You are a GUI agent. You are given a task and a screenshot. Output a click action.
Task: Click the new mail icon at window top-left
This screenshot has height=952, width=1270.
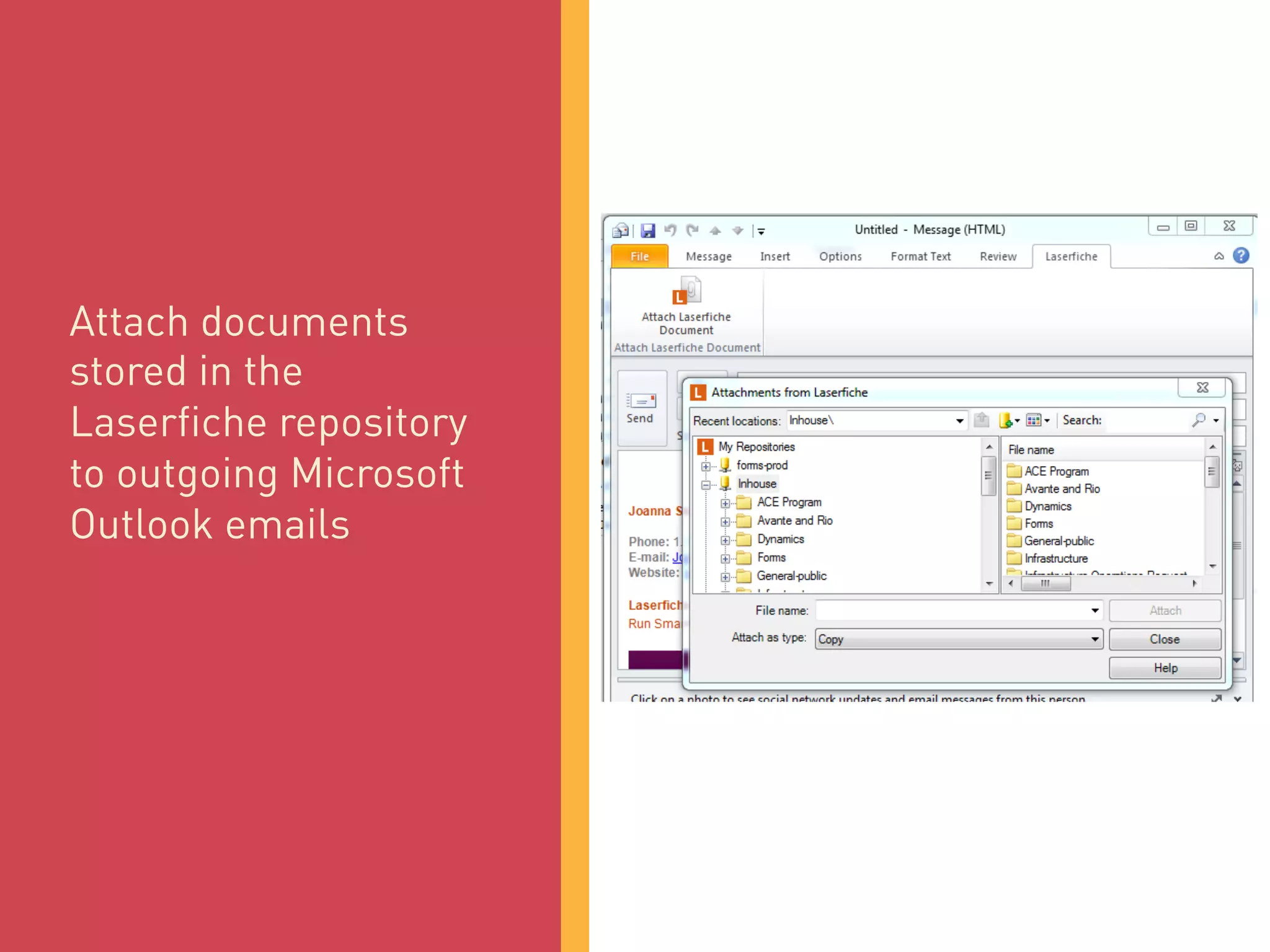(620, 231)
